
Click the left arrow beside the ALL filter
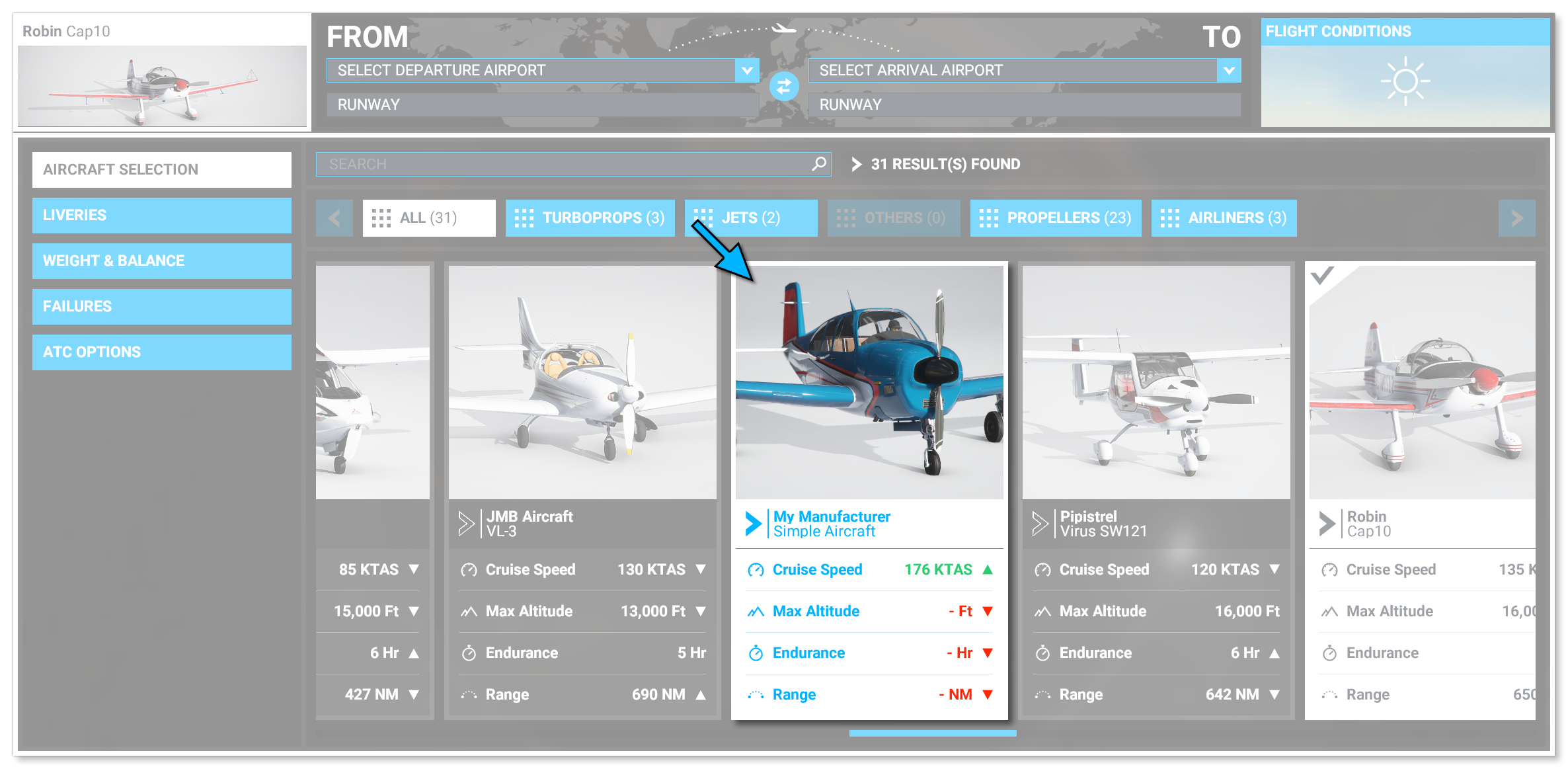click(334, 218)
